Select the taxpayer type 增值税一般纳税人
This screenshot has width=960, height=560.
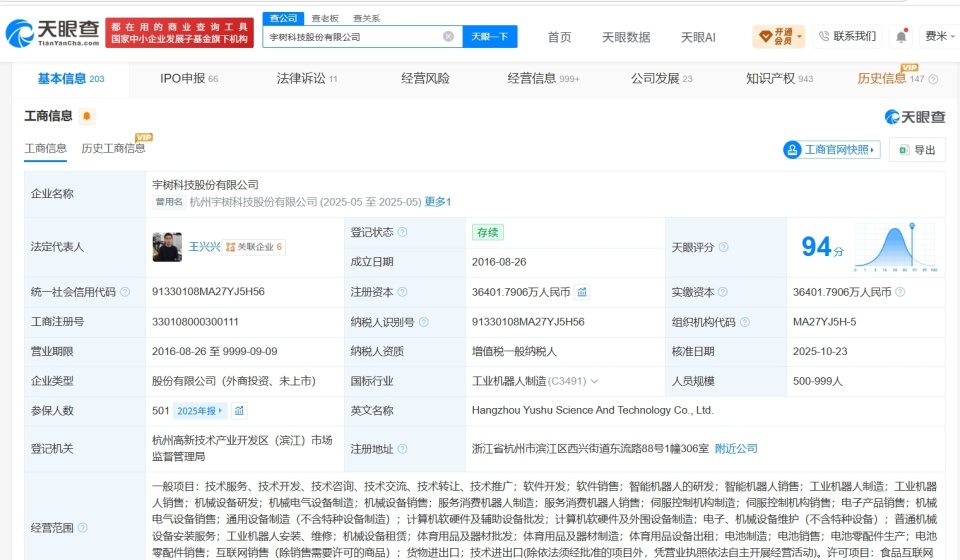pos(514,351)
